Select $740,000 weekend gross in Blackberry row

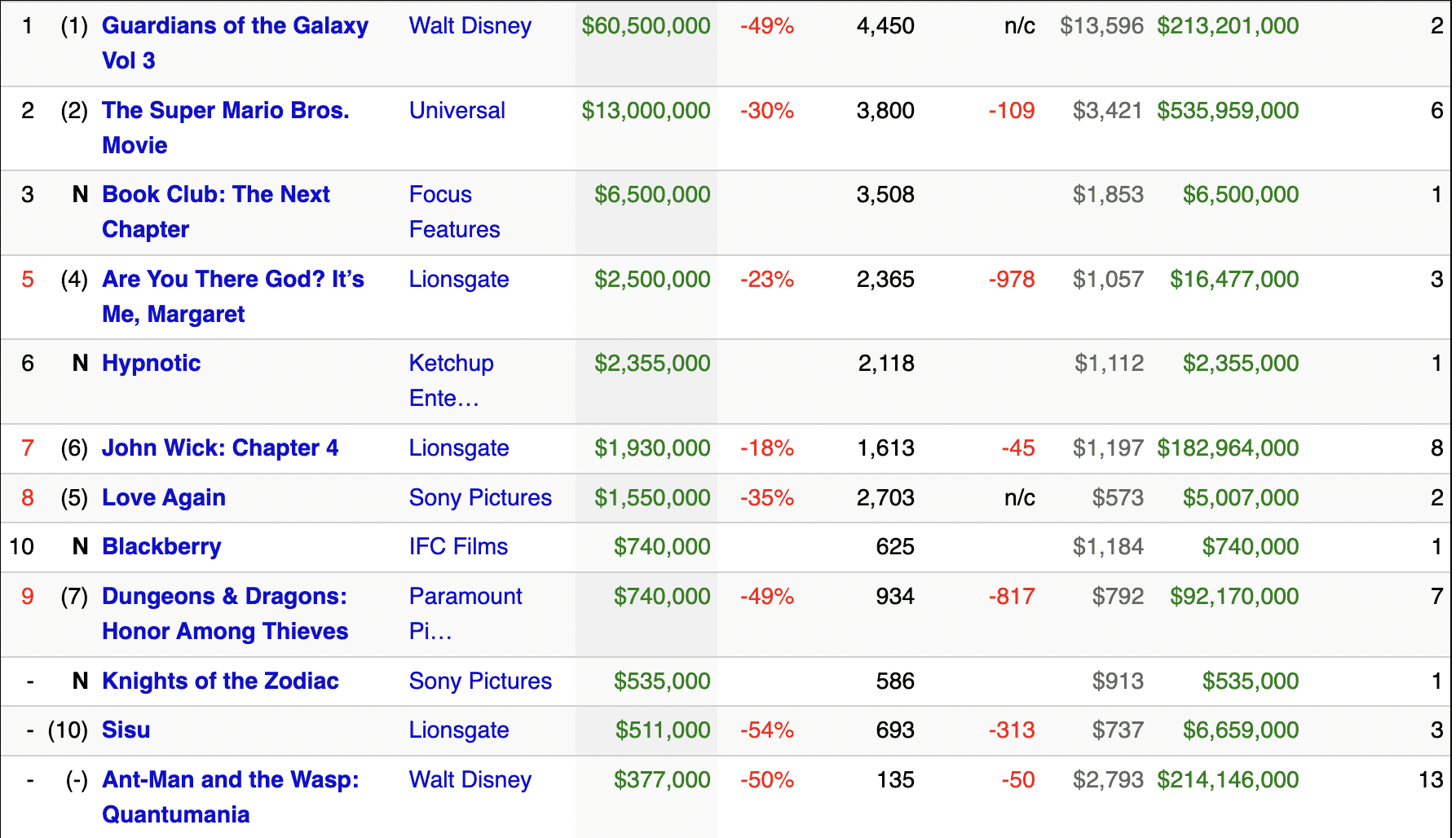(662, 547)
